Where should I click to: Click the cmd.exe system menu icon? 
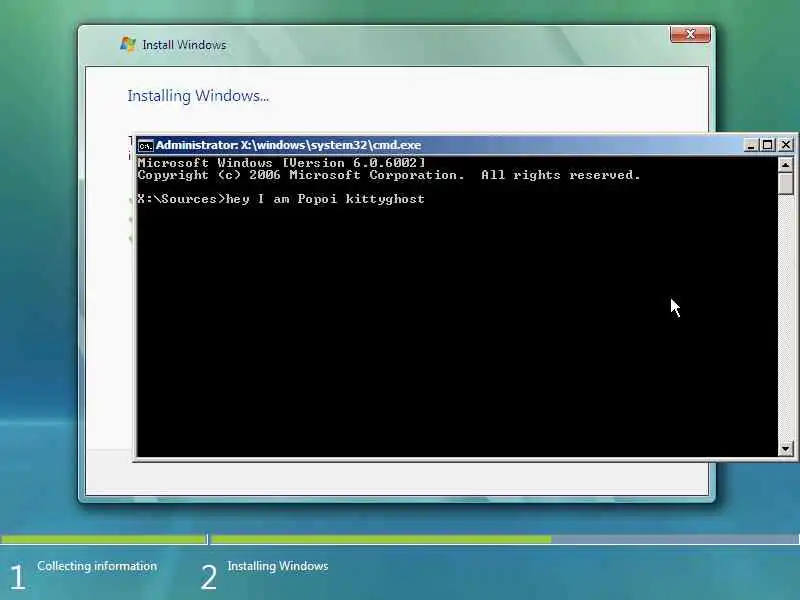[145, 145]
